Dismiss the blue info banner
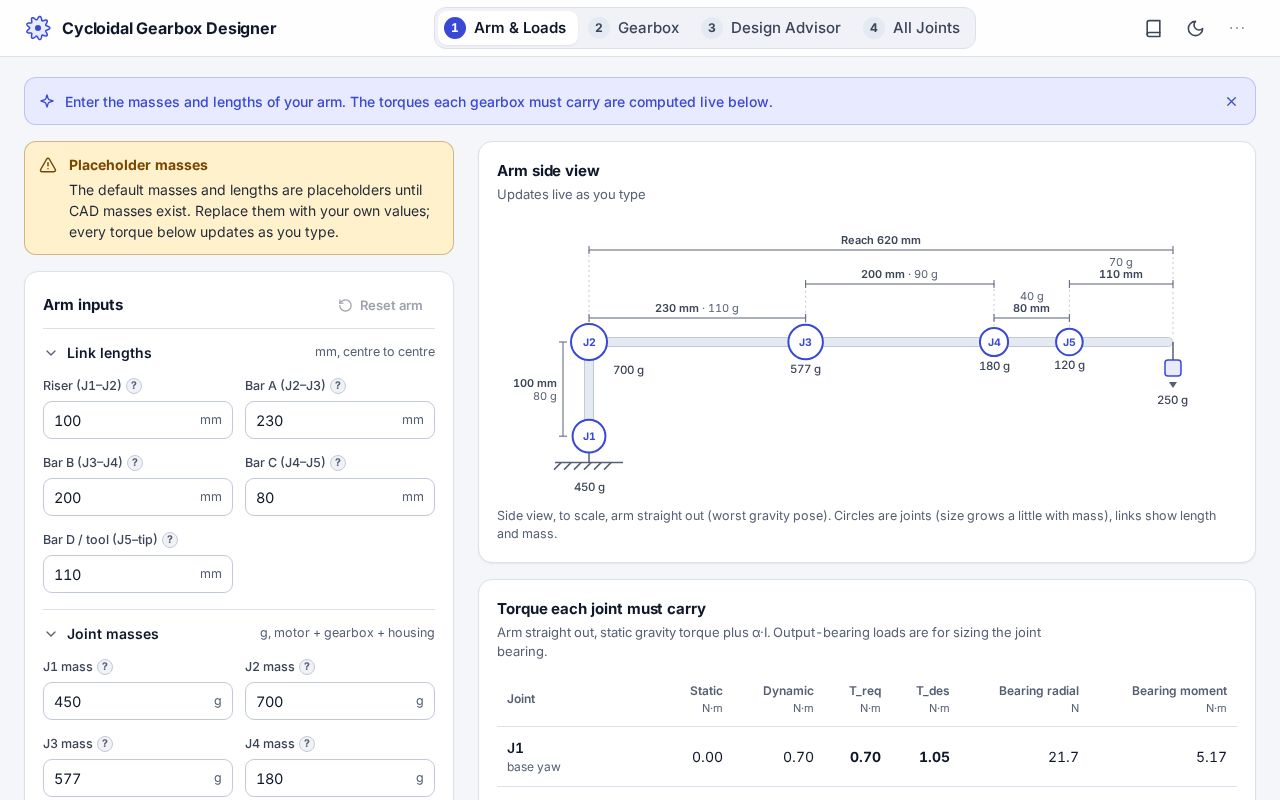This screenshot has width=1280, height=800. 1231,102
